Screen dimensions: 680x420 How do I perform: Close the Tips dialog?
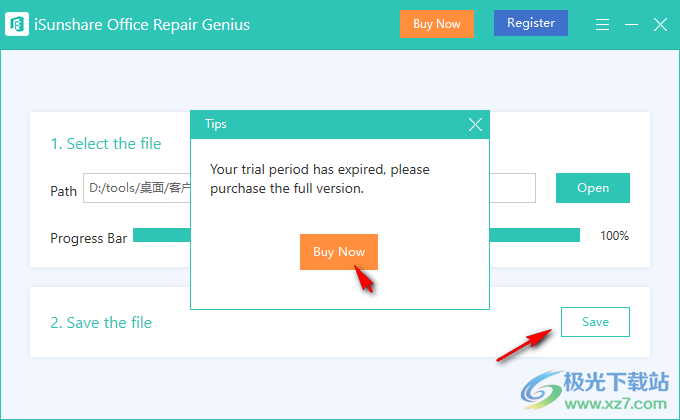(475, 125)
